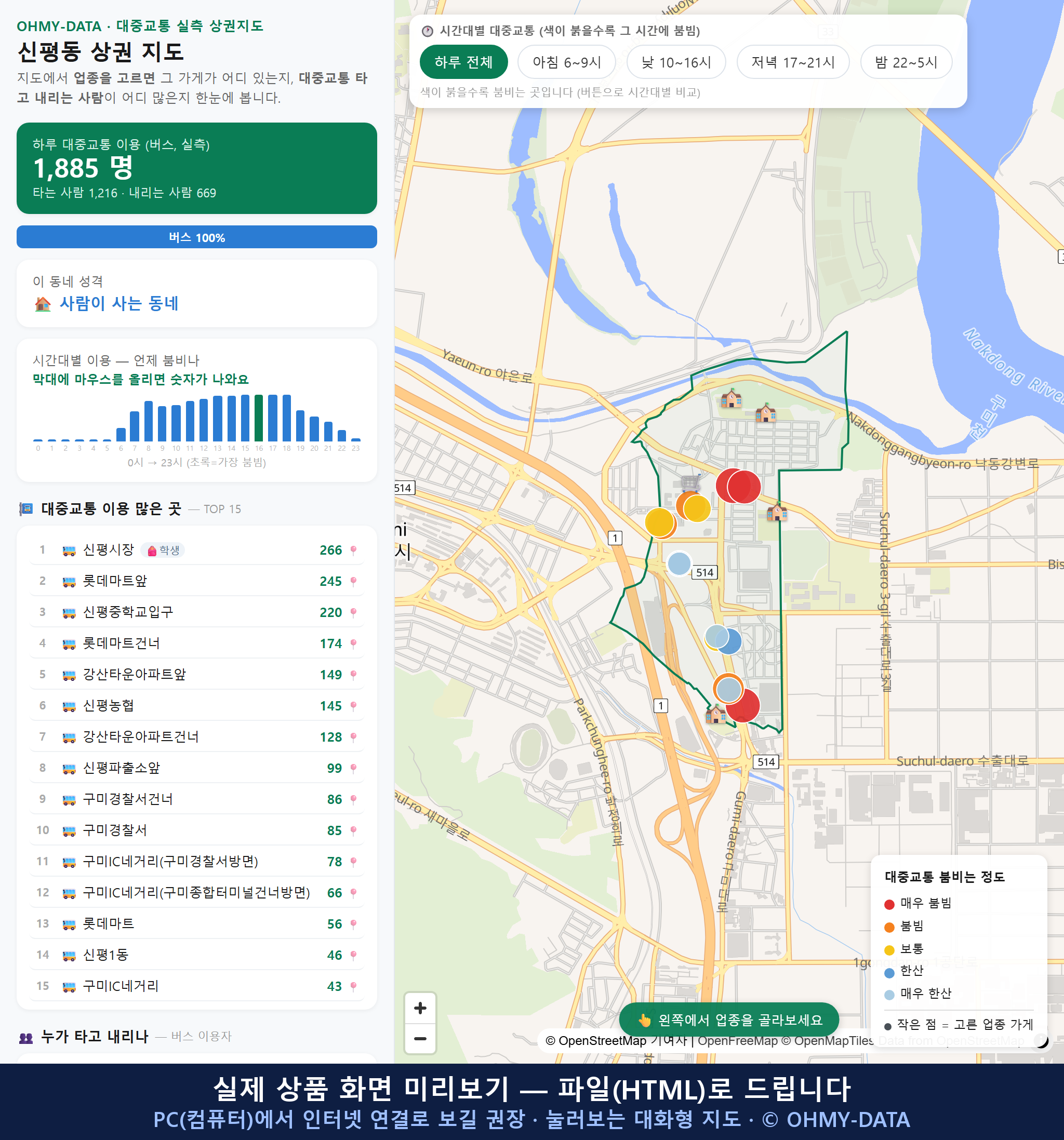Click the pale blue 매우 한산 legend swatch
1064x1140 pixels.
[889, 995]
